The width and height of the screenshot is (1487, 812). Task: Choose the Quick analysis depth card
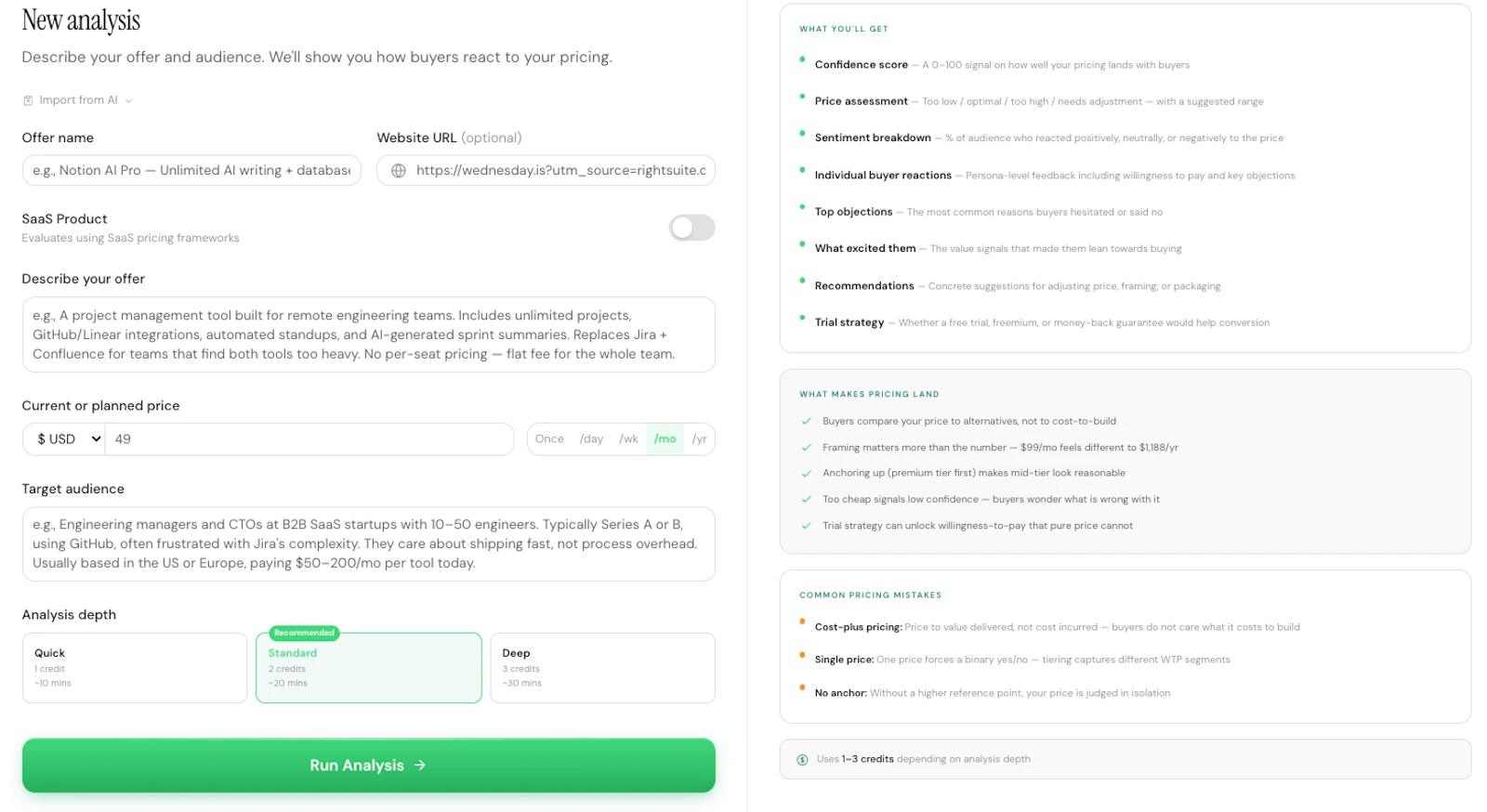[134, 667]
